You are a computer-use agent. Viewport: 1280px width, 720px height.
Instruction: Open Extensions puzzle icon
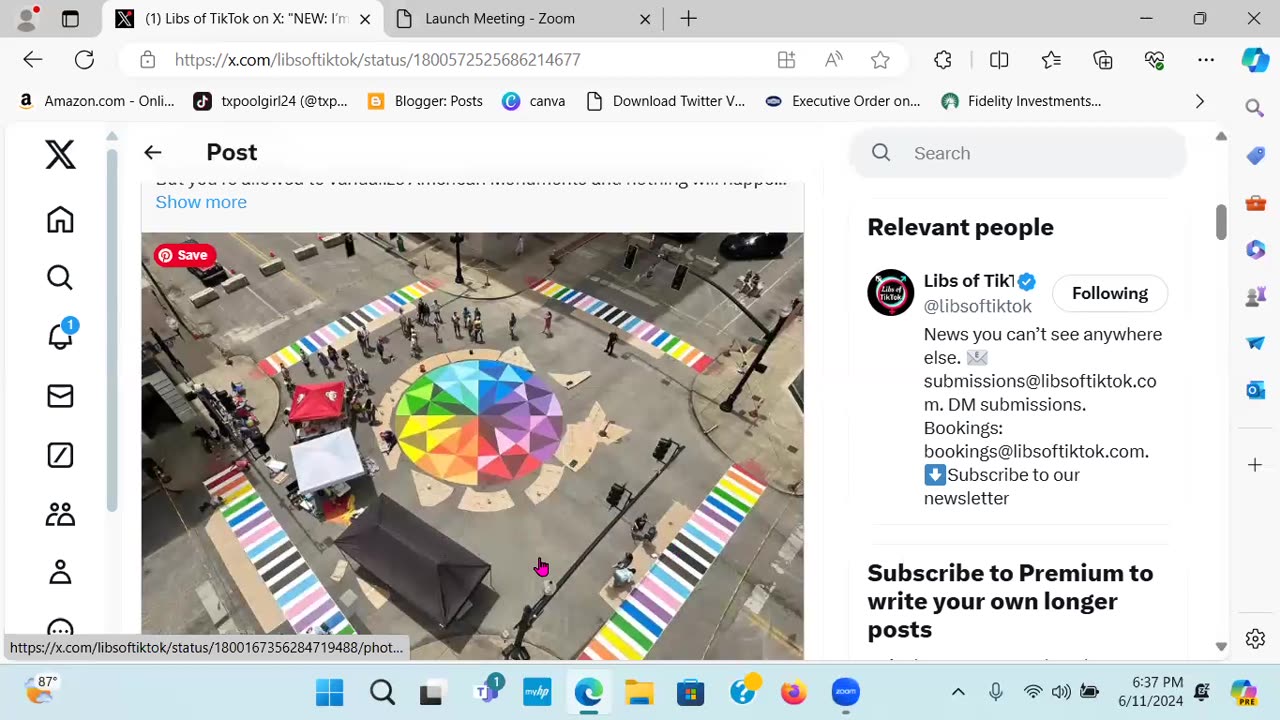[x=943, y=60]
